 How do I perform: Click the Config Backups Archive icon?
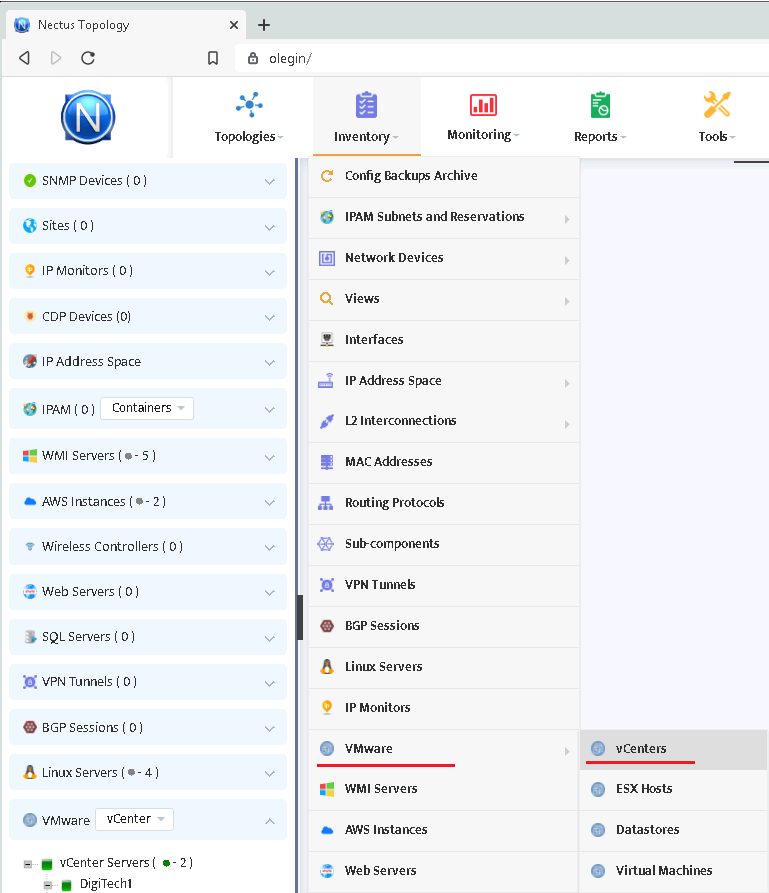[327, 176]
